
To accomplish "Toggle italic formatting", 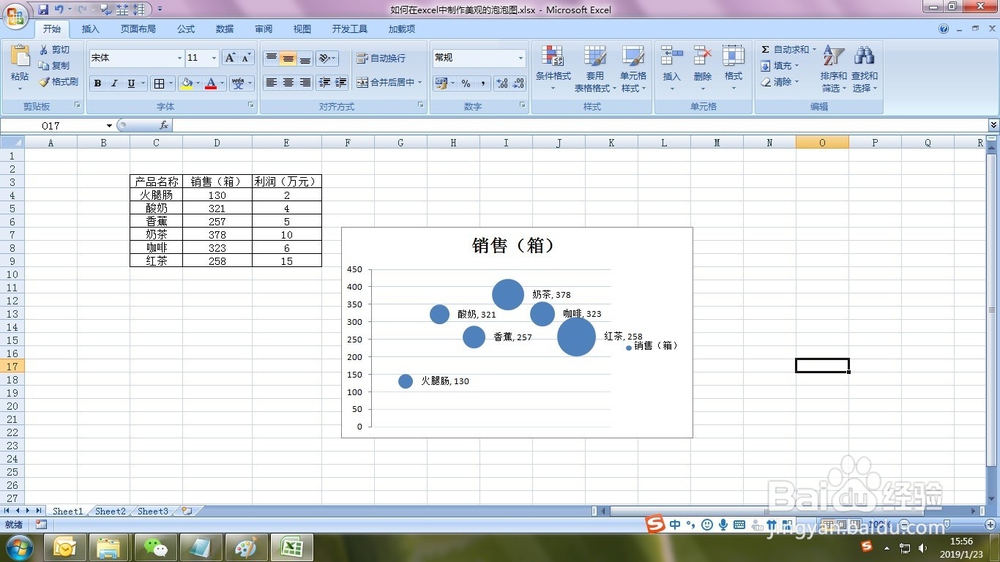I will [114, 83].
